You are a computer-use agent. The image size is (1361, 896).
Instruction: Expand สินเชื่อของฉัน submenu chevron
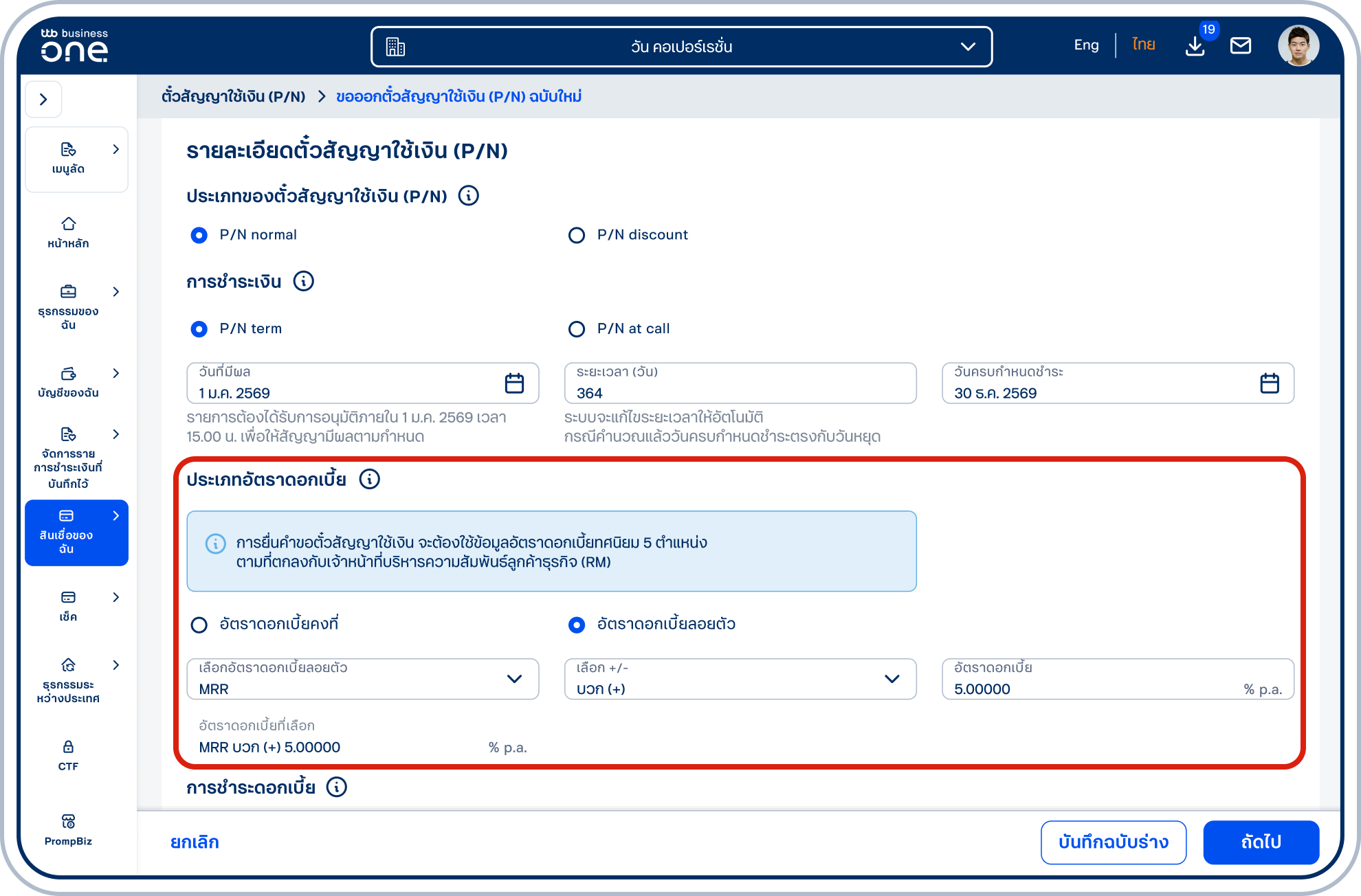point(115,516)
